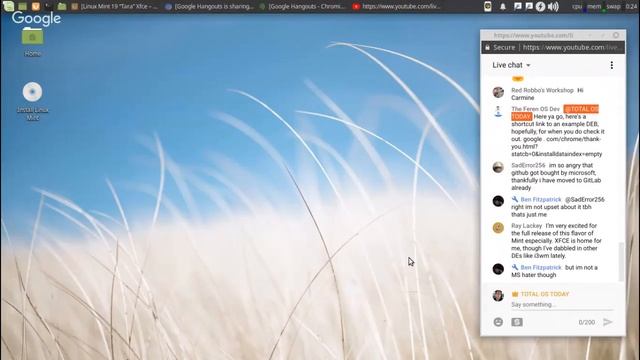Click Ben Fitzpatrick name on MS hater message
The image size is (640, 360).
click(541, 267)
